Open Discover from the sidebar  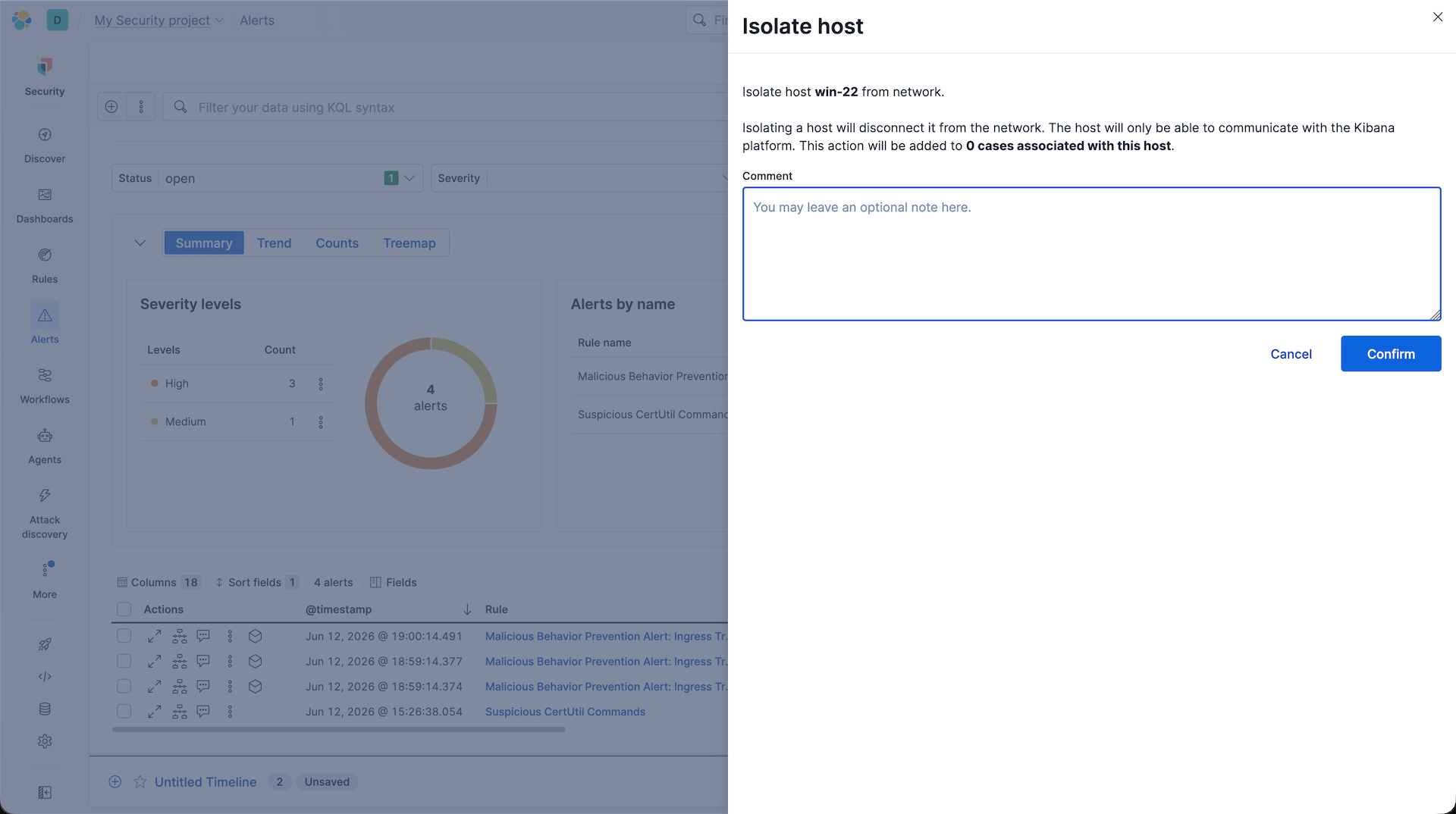45,146
